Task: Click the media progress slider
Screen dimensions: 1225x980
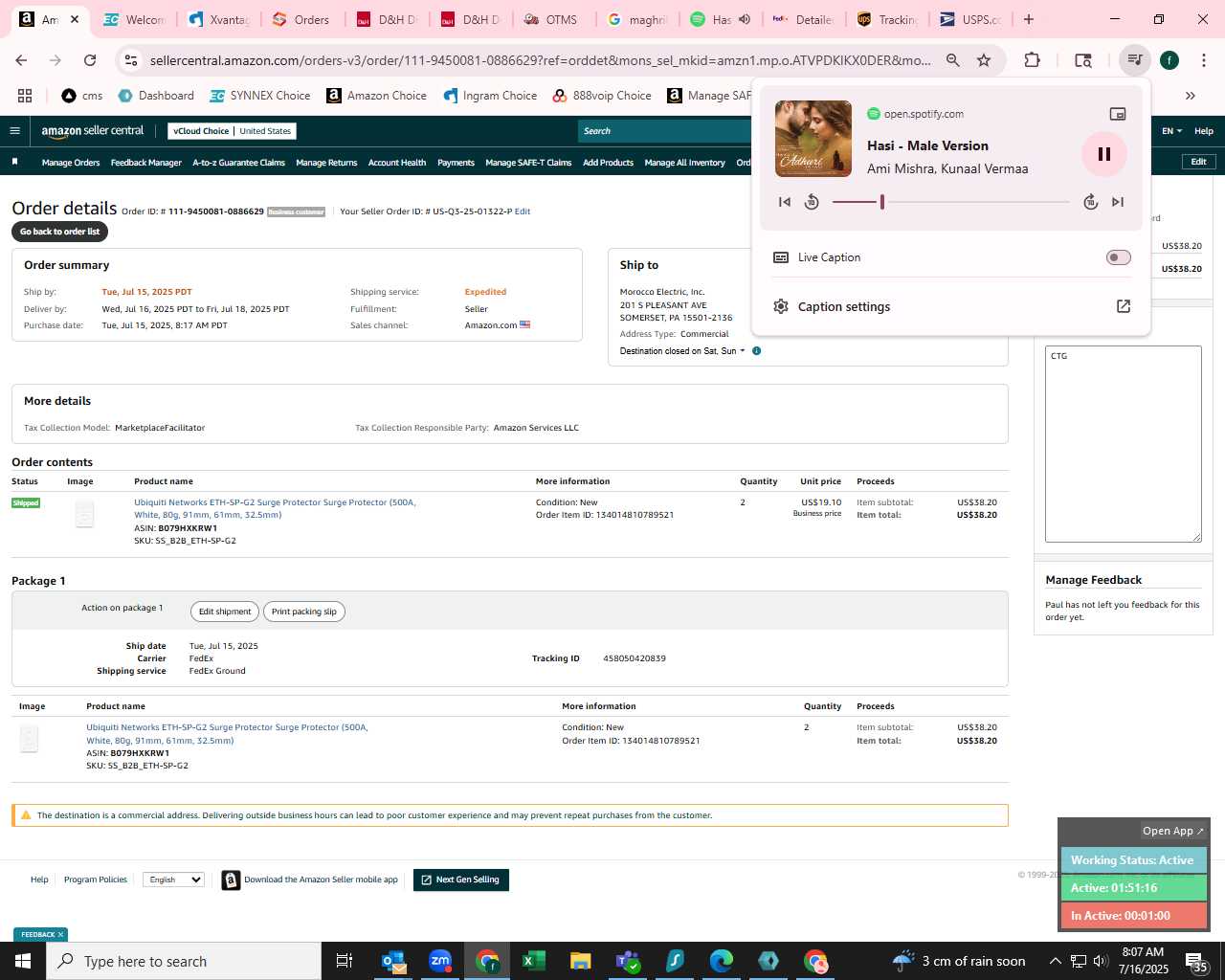Action: (951, 202)
